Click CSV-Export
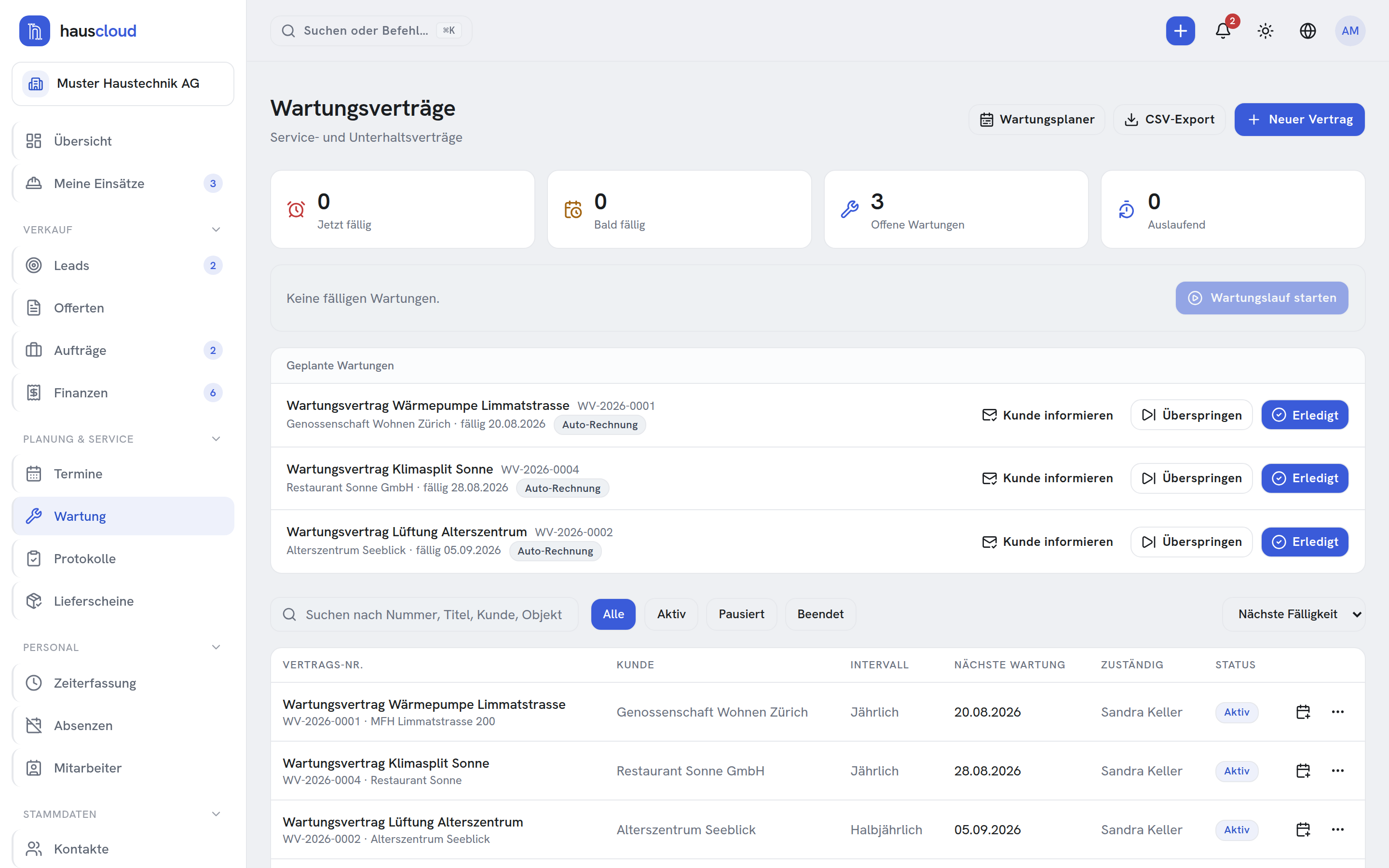Screen dimensions: 1389x868 click(x=1169, y=120)
